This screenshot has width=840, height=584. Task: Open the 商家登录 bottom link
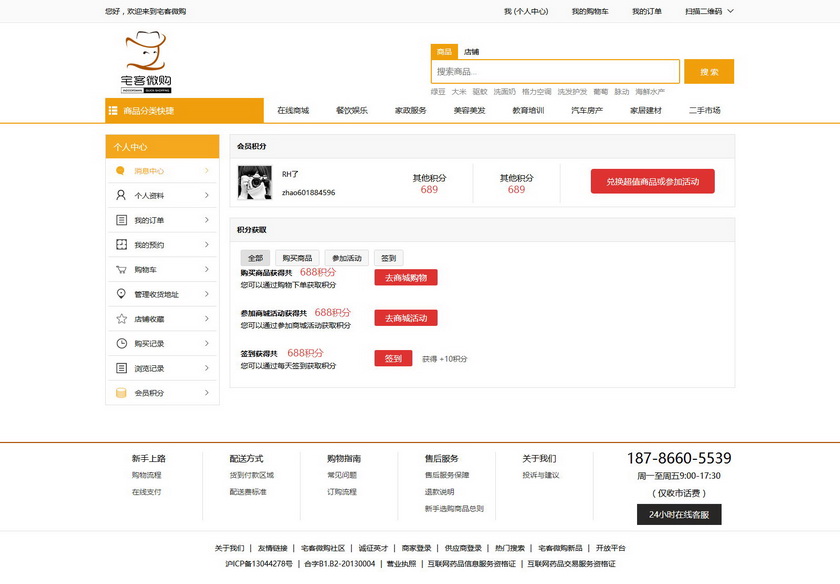click(416, 548)
